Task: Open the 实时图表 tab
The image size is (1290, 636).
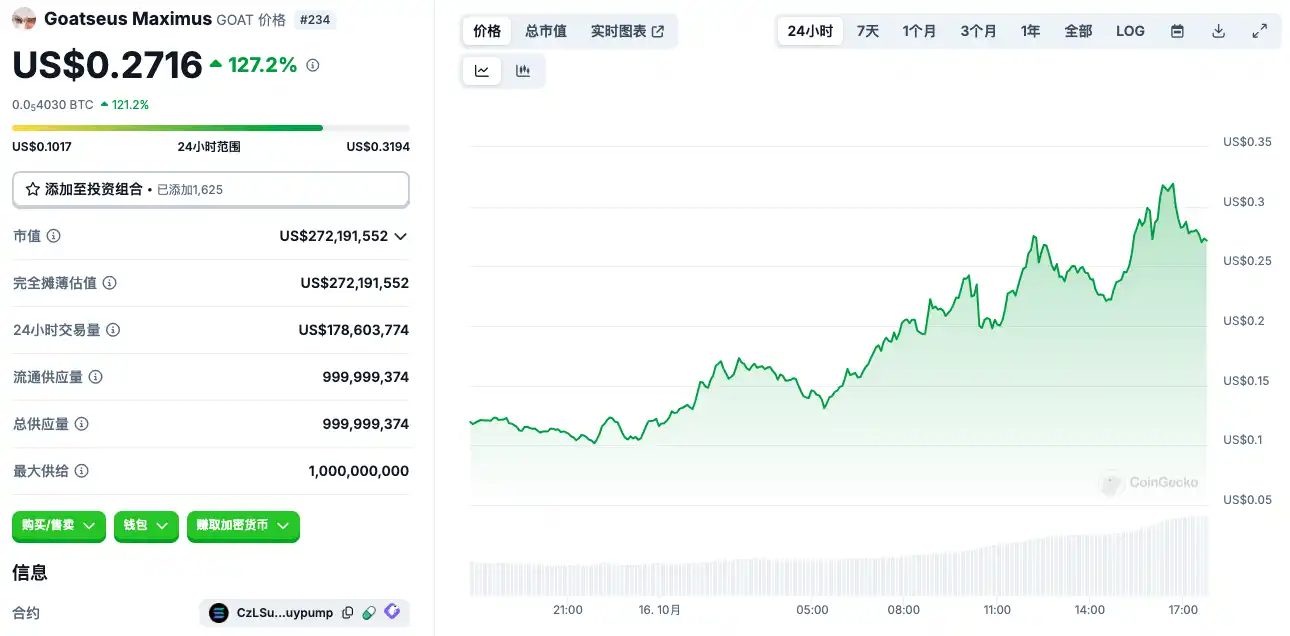Action: point(627,31)
